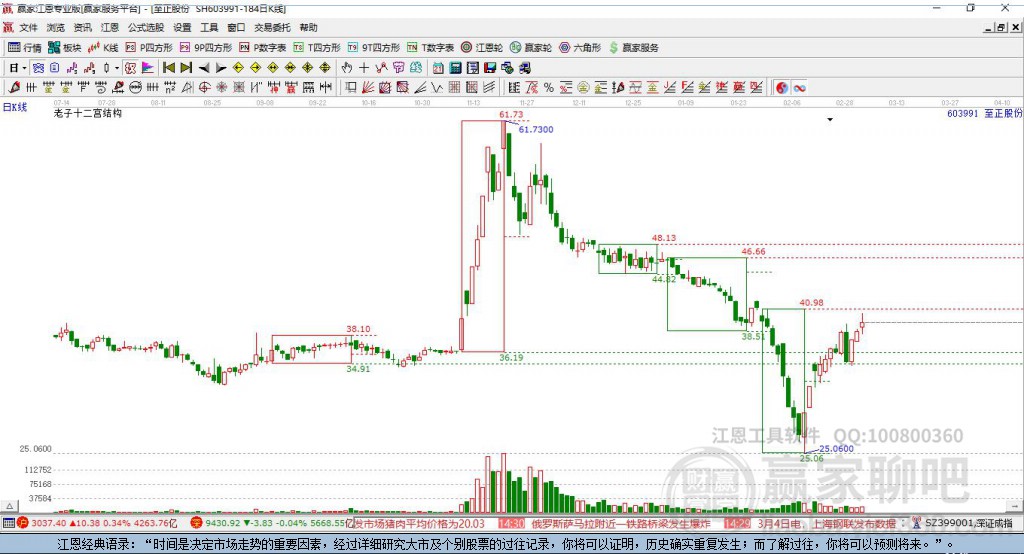1024x554 pixels.
Task: Select the circular target cycle icon
Action: 204,88
